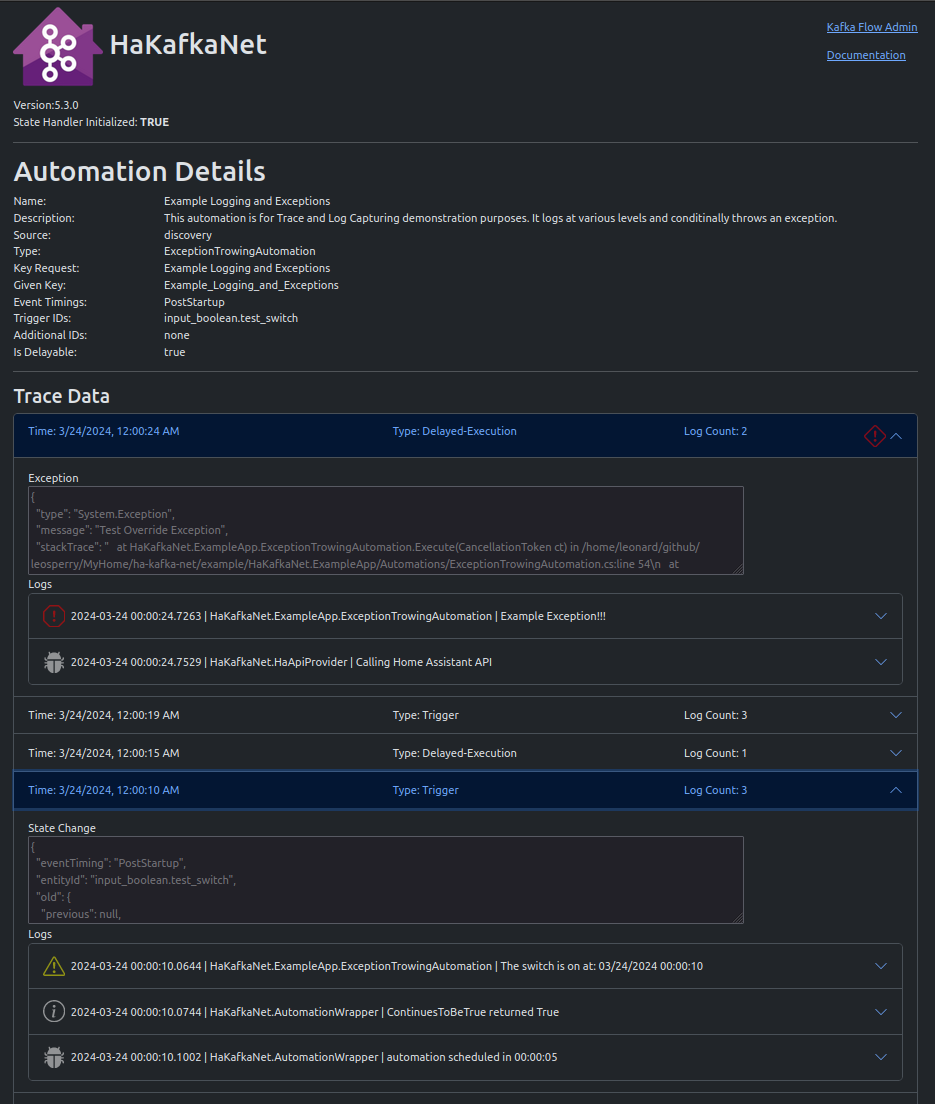Expand the ContinuesToBeTrue returned True log entry
Viewport: 935px width, 1104px height.
(881, 1012)
